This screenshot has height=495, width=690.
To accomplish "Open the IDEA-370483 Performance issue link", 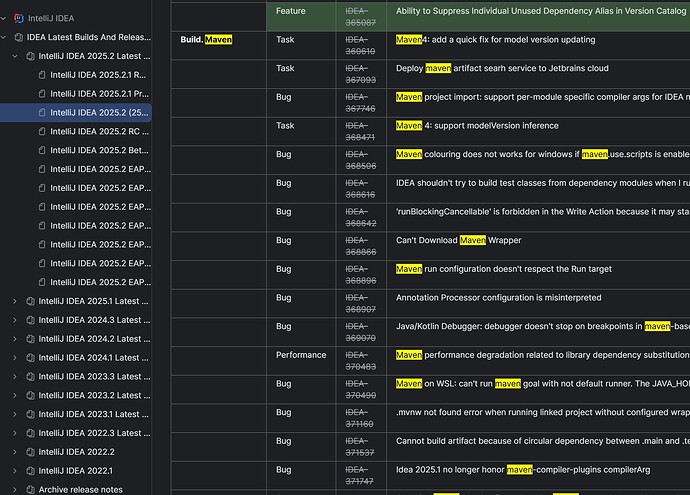I will tap(360, 361).
